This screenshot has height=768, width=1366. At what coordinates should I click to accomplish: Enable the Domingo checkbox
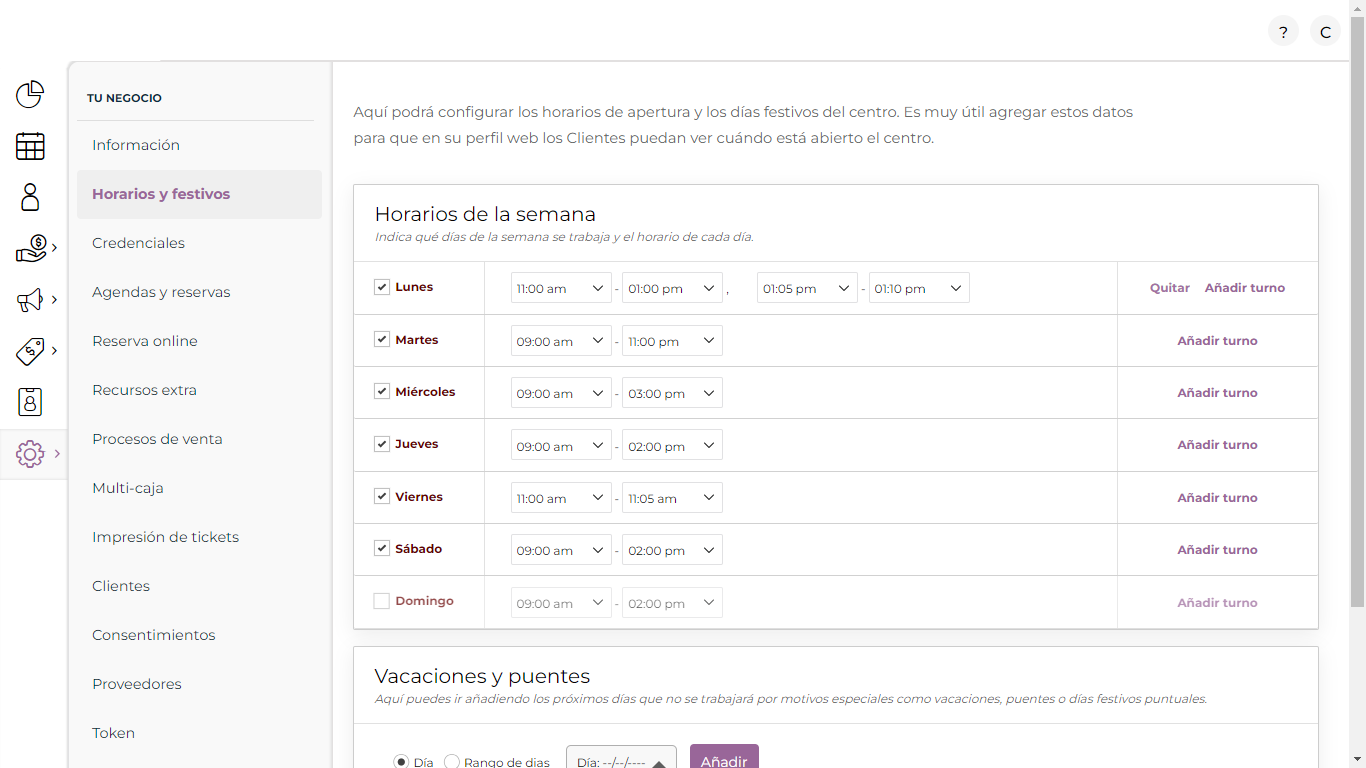pos(382,601)
